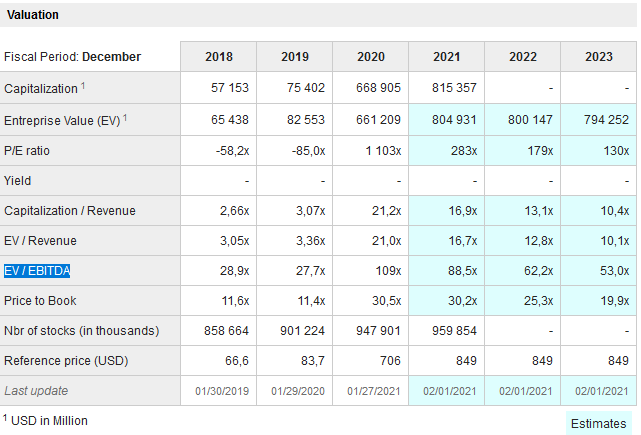The image size is (641, 435).
Task: Click the Capitalization row label
Action: [41, 88]
